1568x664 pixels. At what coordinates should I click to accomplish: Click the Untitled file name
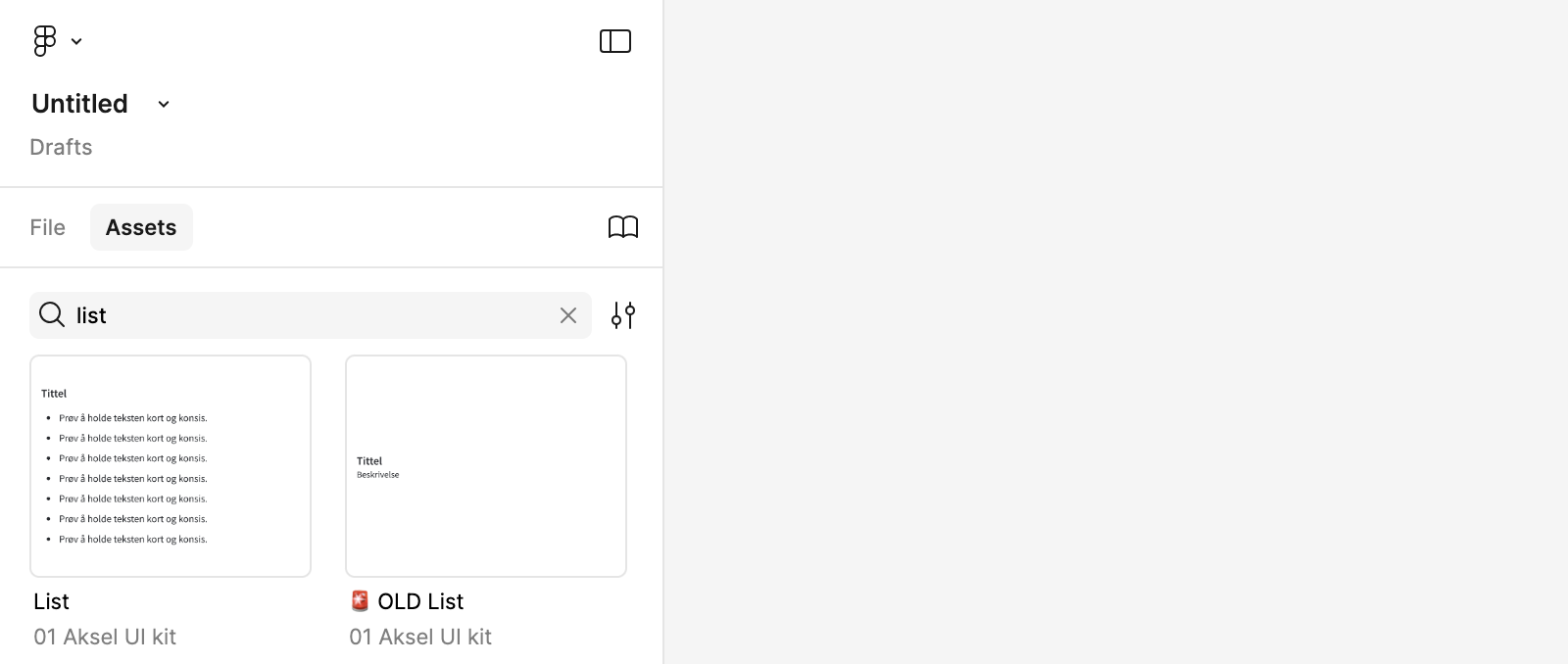pyautogui.click(x=80, y=104)
